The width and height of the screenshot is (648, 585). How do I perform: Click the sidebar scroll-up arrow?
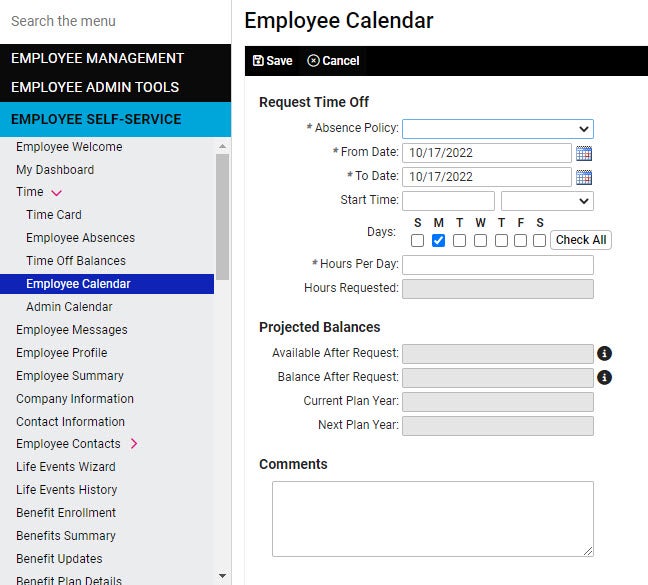pyautogui.click(x=222, y=147)
